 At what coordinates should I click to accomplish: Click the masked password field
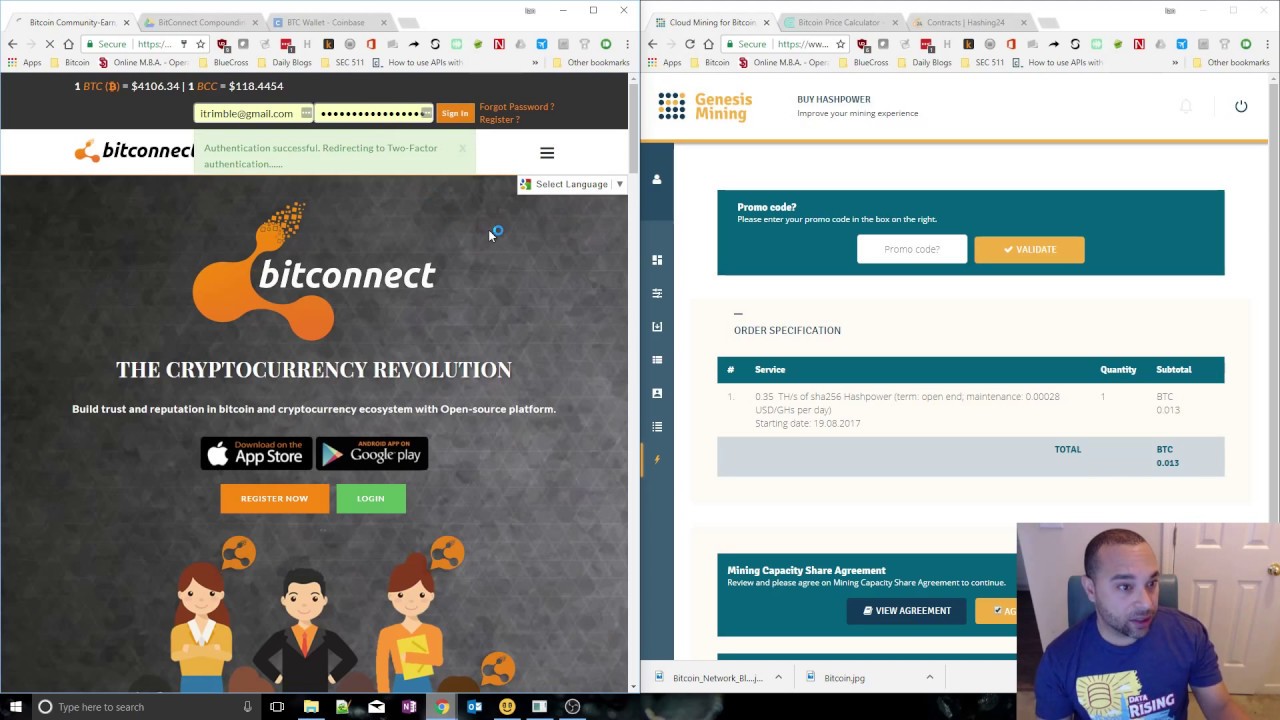point(374,113)
